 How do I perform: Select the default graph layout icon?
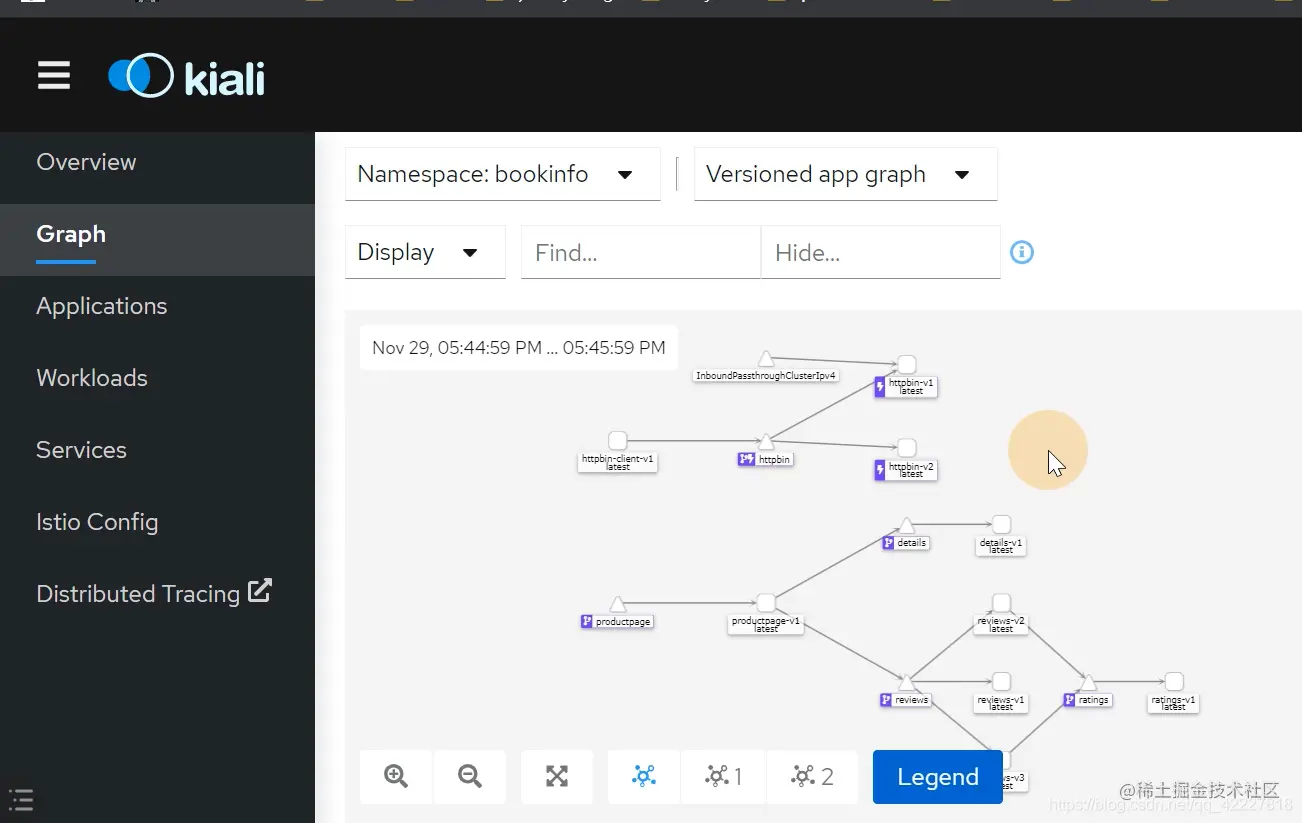click(x=644, y=777)
